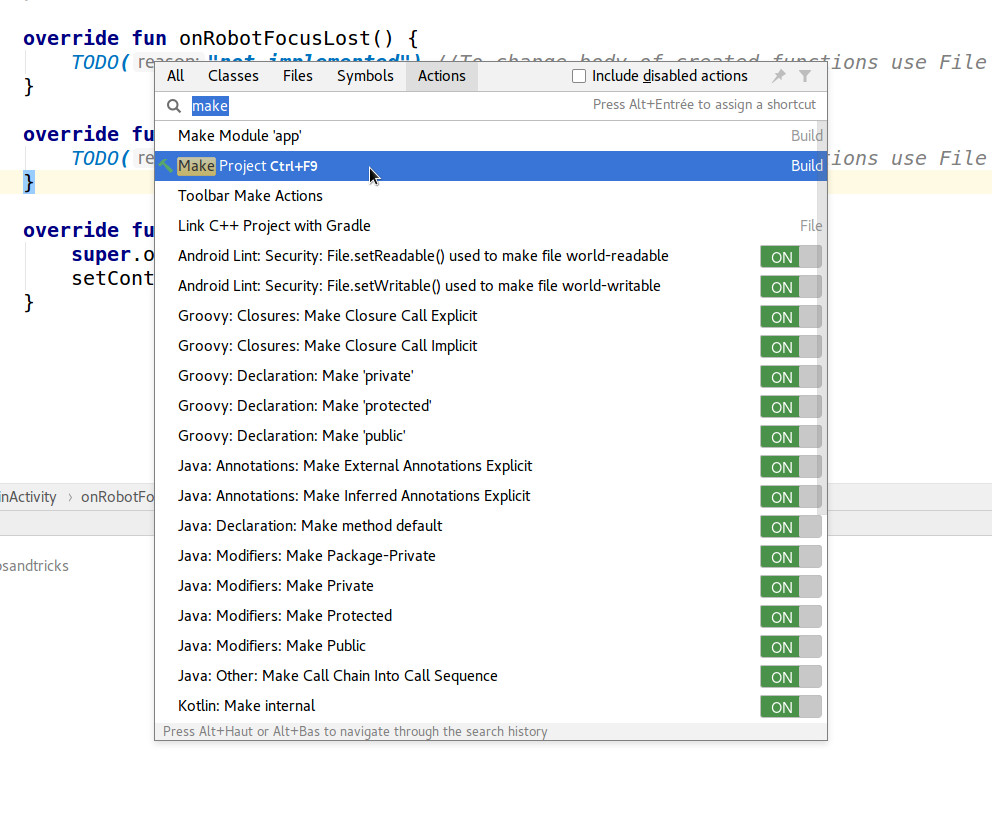Toggle File.setWritable() lint inspection switch

[791, 287]
